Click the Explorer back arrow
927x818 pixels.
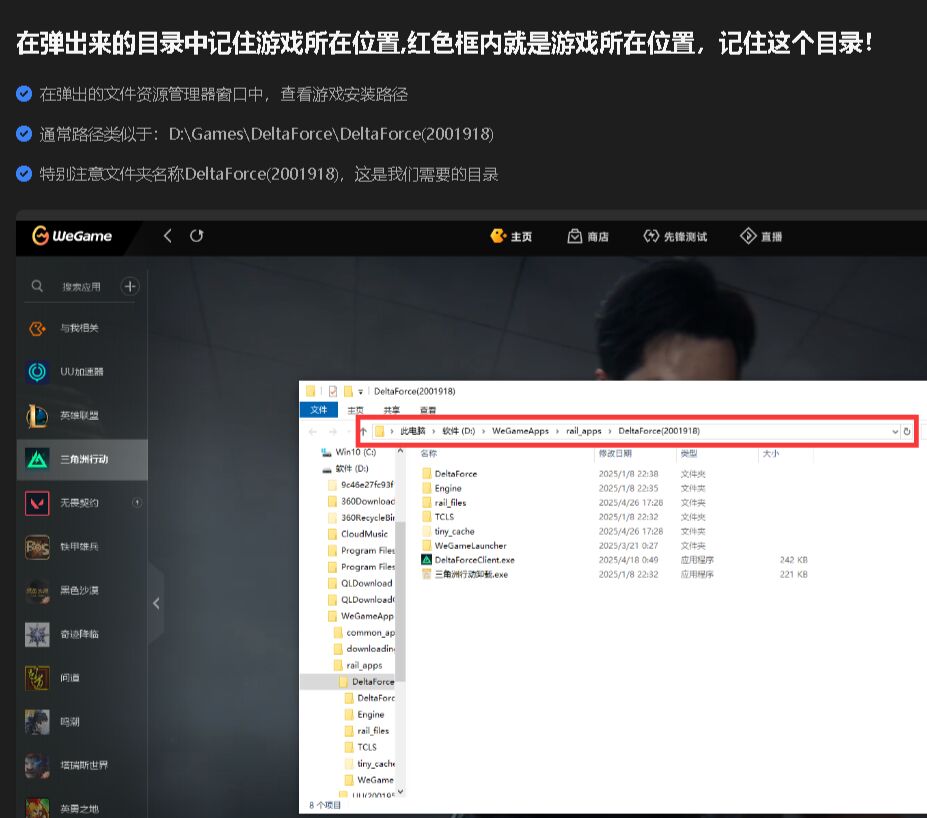point(313,431)
